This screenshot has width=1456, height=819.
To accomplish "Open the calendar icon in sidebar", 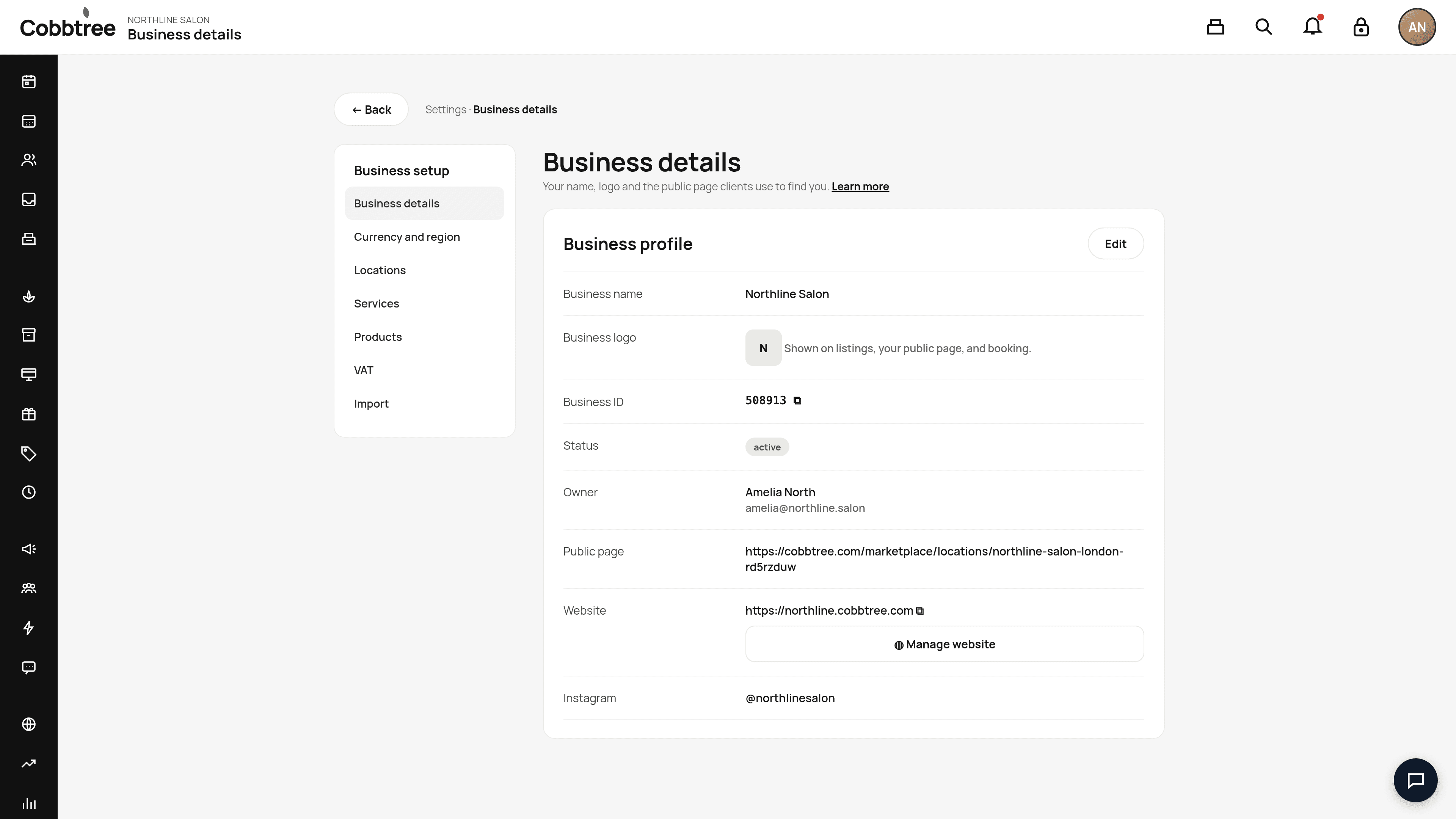I will coord(29,82).
